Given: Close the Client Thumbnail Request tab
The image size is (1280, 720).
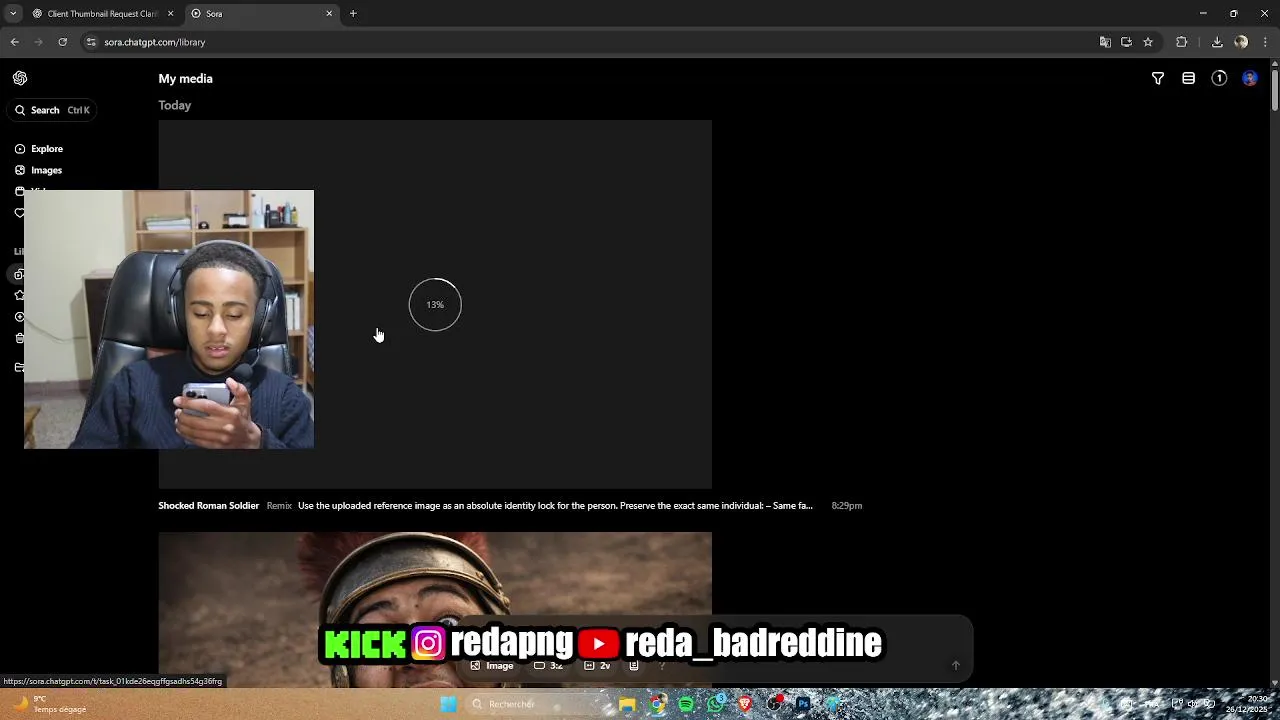Looking at the screenshot, I should tap(170, 14).
